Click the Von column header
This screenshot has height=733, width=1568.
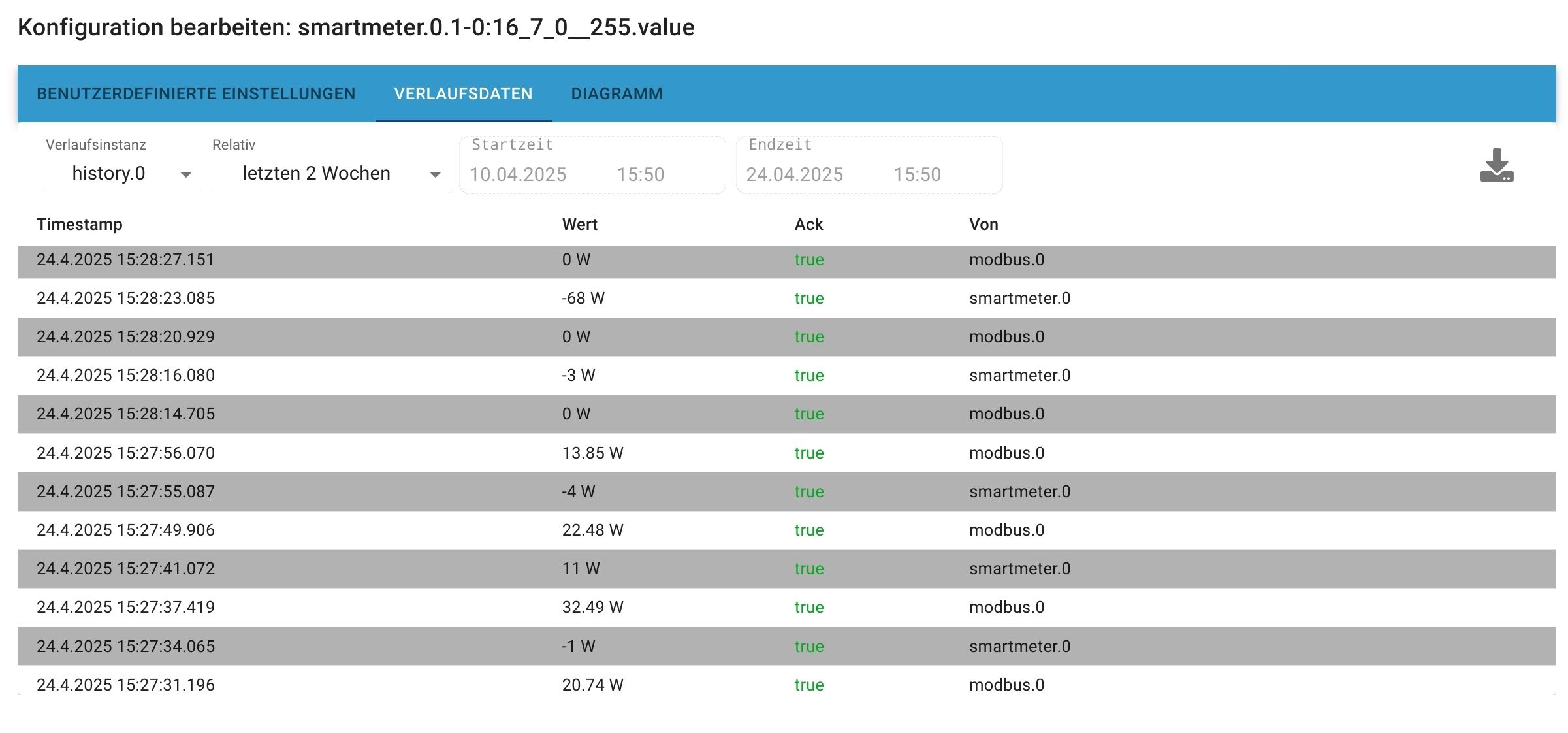click(984, 224)
